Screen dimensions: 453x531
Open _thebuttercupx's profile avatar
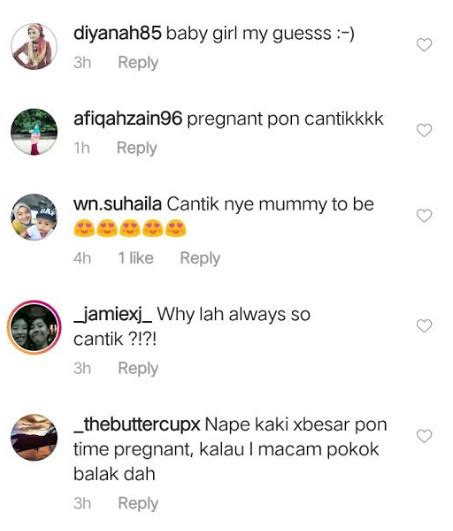tap(34, 437)
